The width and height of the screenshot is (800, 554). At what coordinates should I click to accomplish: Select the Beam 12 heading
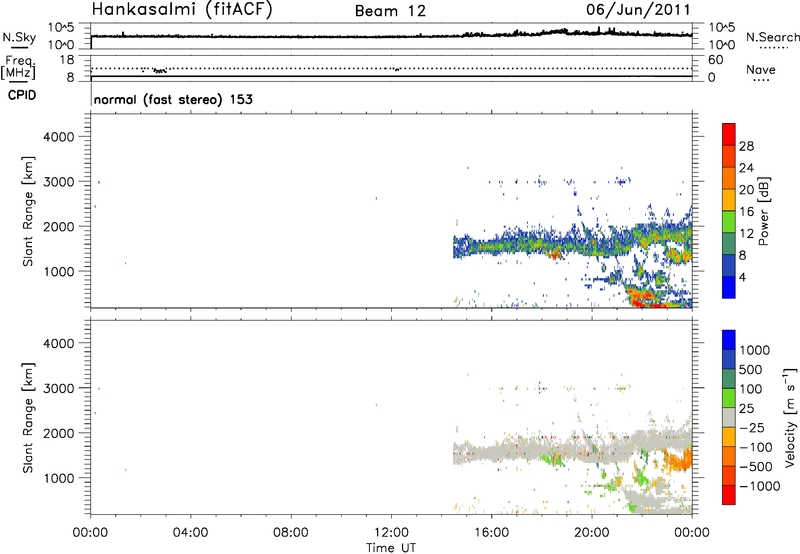(x=390, y=11)
